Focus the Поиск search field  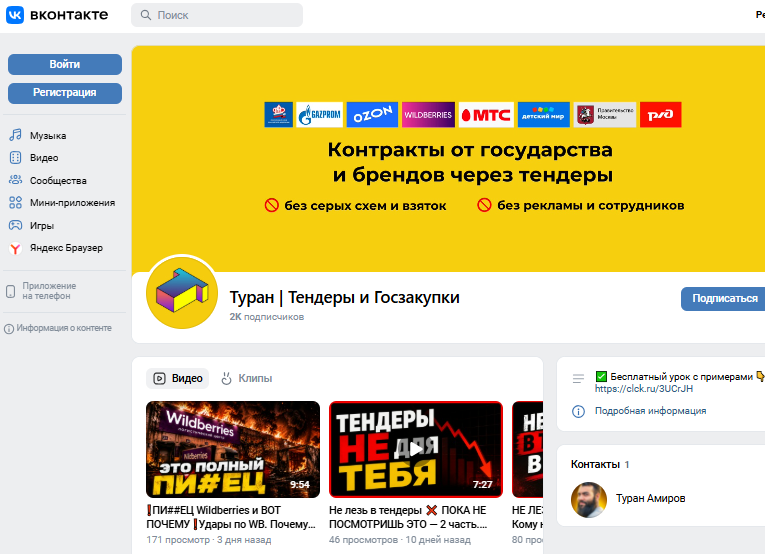(x=217, y=15)
